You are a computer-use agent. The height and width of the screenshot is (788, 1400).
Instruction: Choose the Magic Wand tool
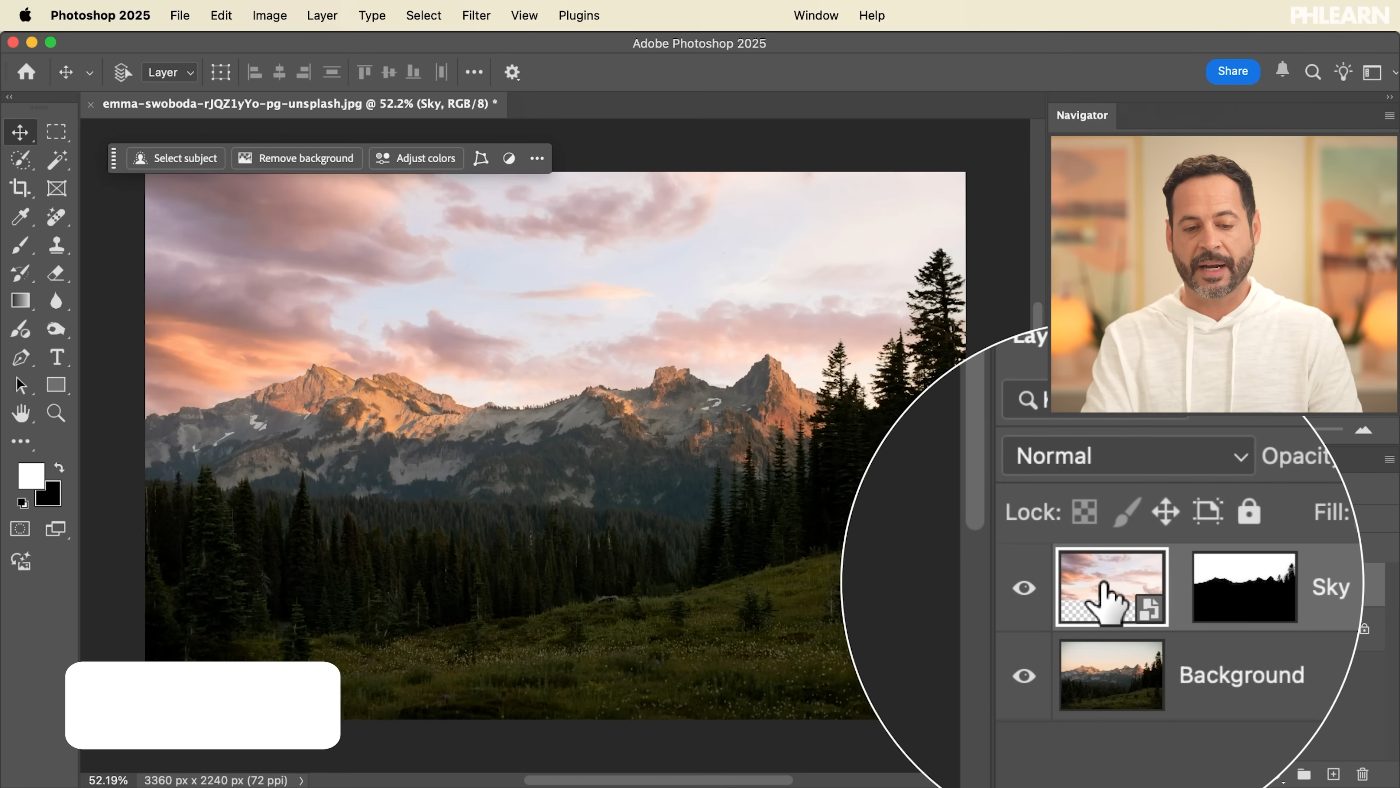click(56, 160)
